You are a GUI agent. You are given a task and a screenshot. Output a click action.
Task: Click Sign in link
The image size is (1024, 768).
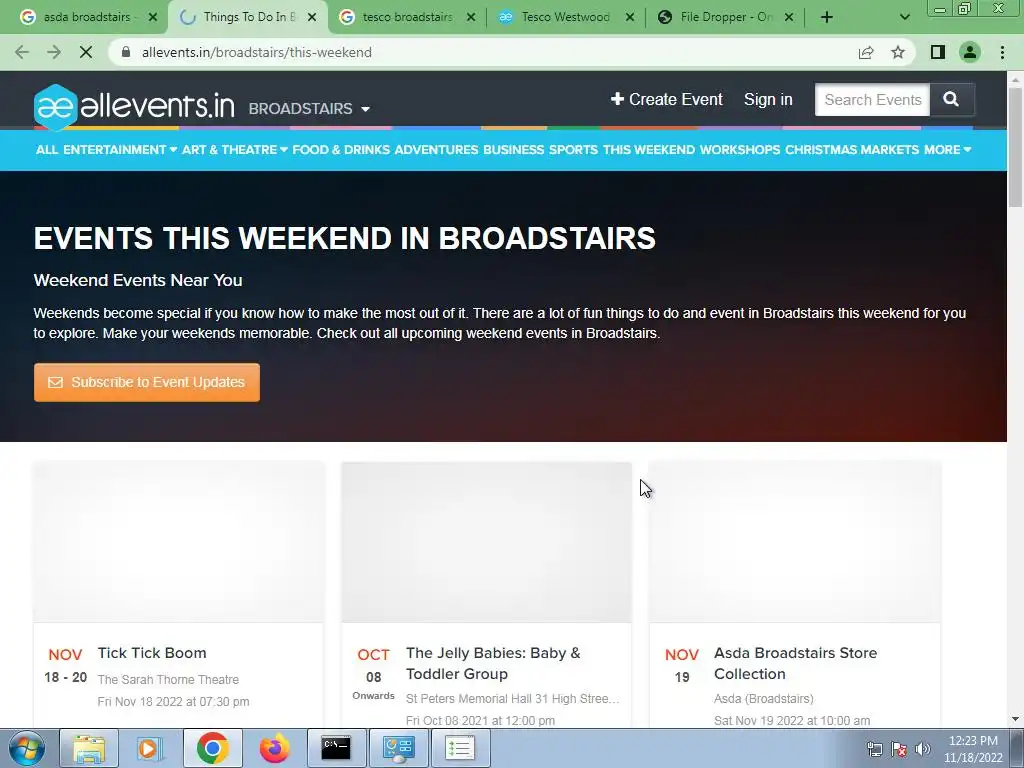pyautogui.click(x=768, y=99)
